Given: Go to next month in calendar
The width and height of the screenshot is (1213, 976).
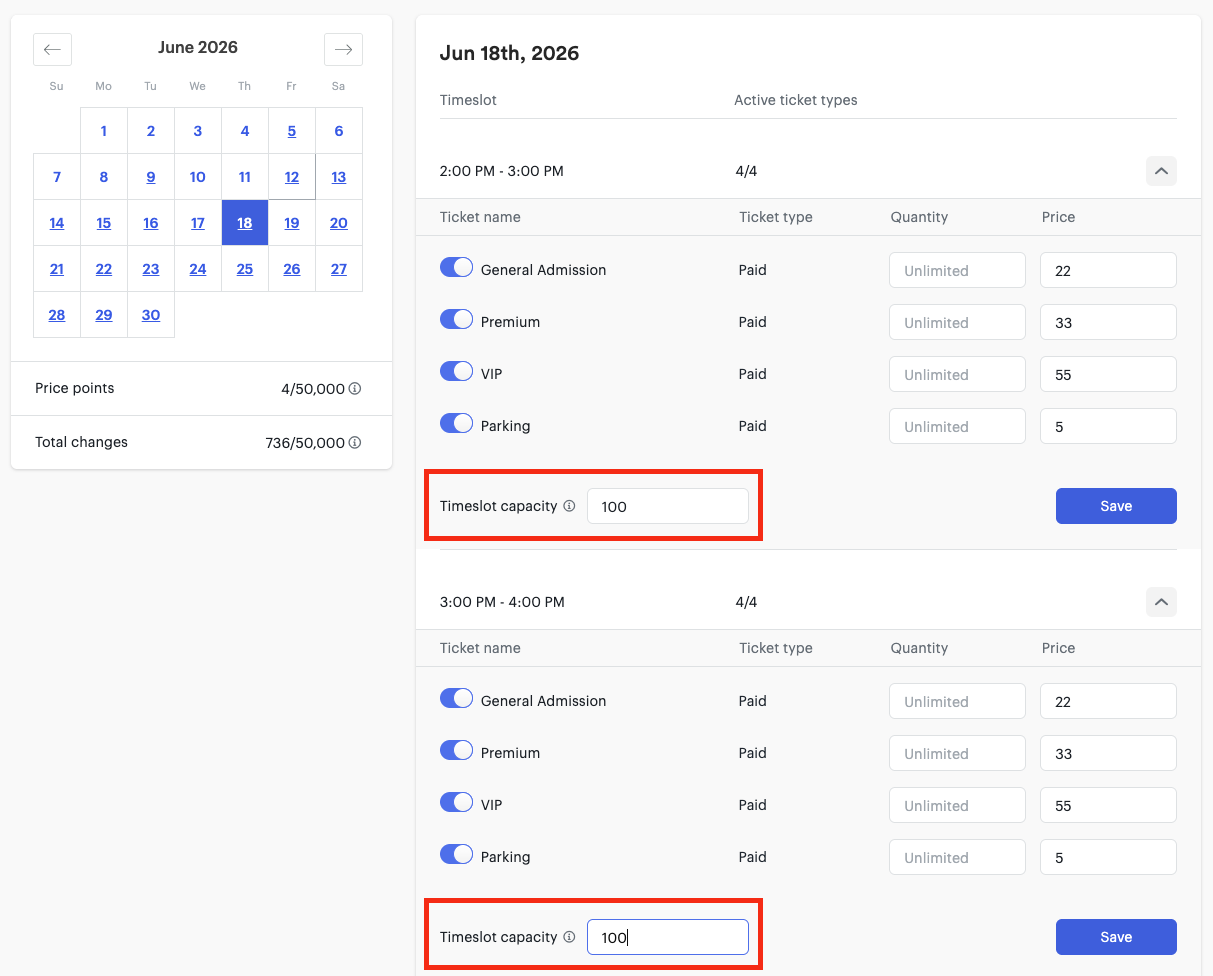Looking at the screenshot, I should click(x=343, y=49).
